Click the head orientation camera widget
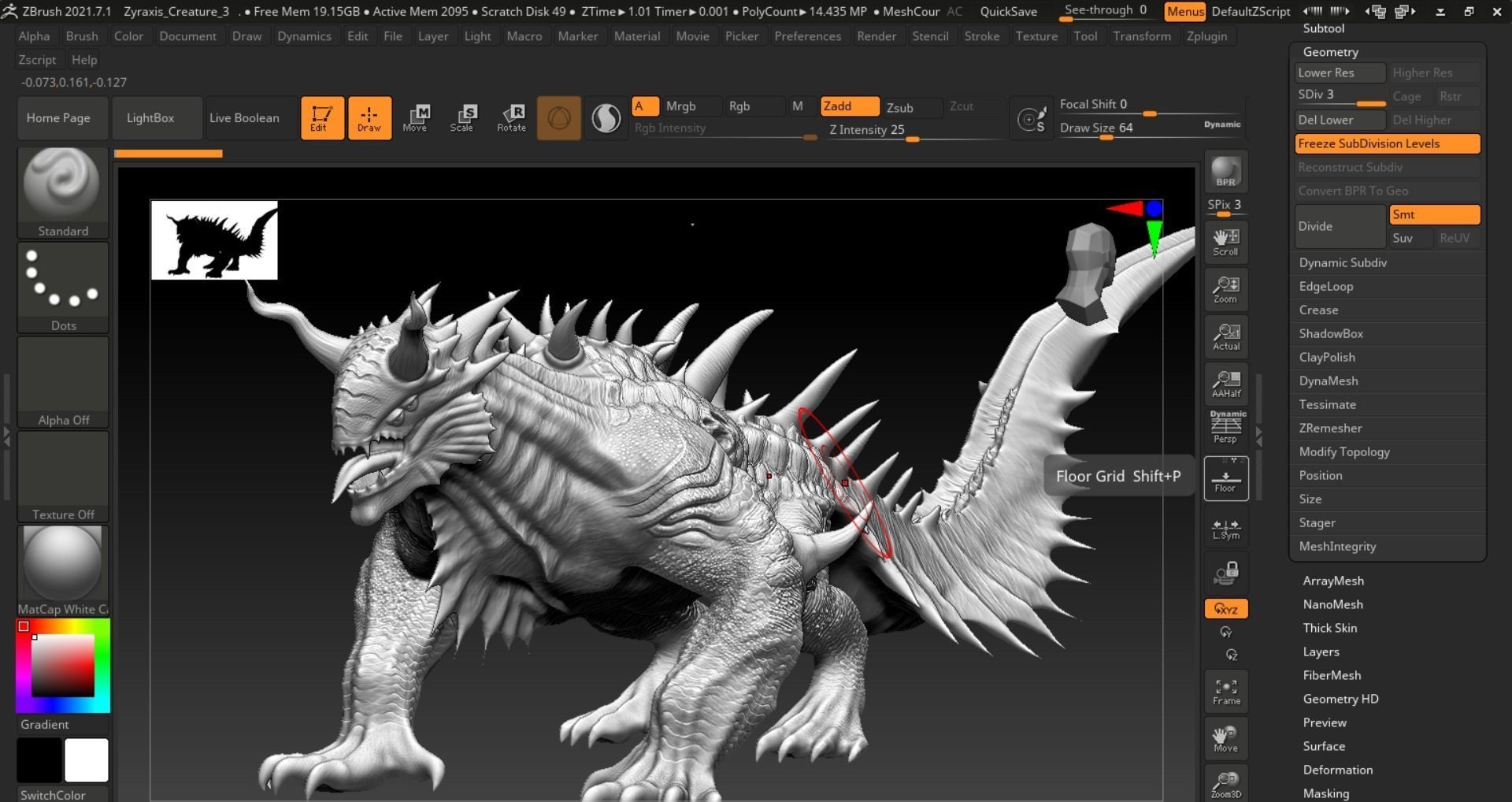The image size is (1512, 802). point(1089,273)
